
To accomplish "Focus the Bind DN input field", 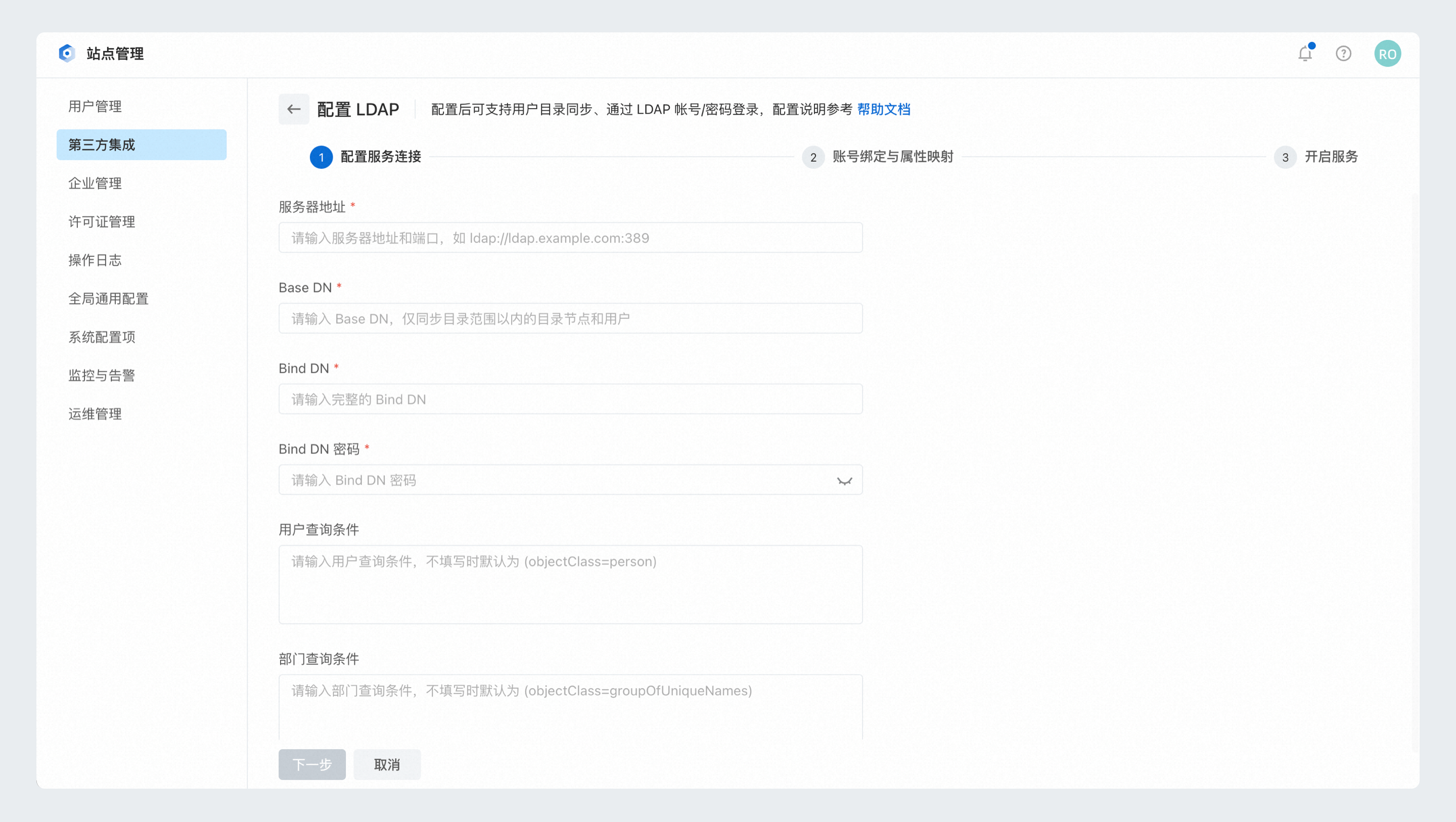I will click(x=570, y=399).
